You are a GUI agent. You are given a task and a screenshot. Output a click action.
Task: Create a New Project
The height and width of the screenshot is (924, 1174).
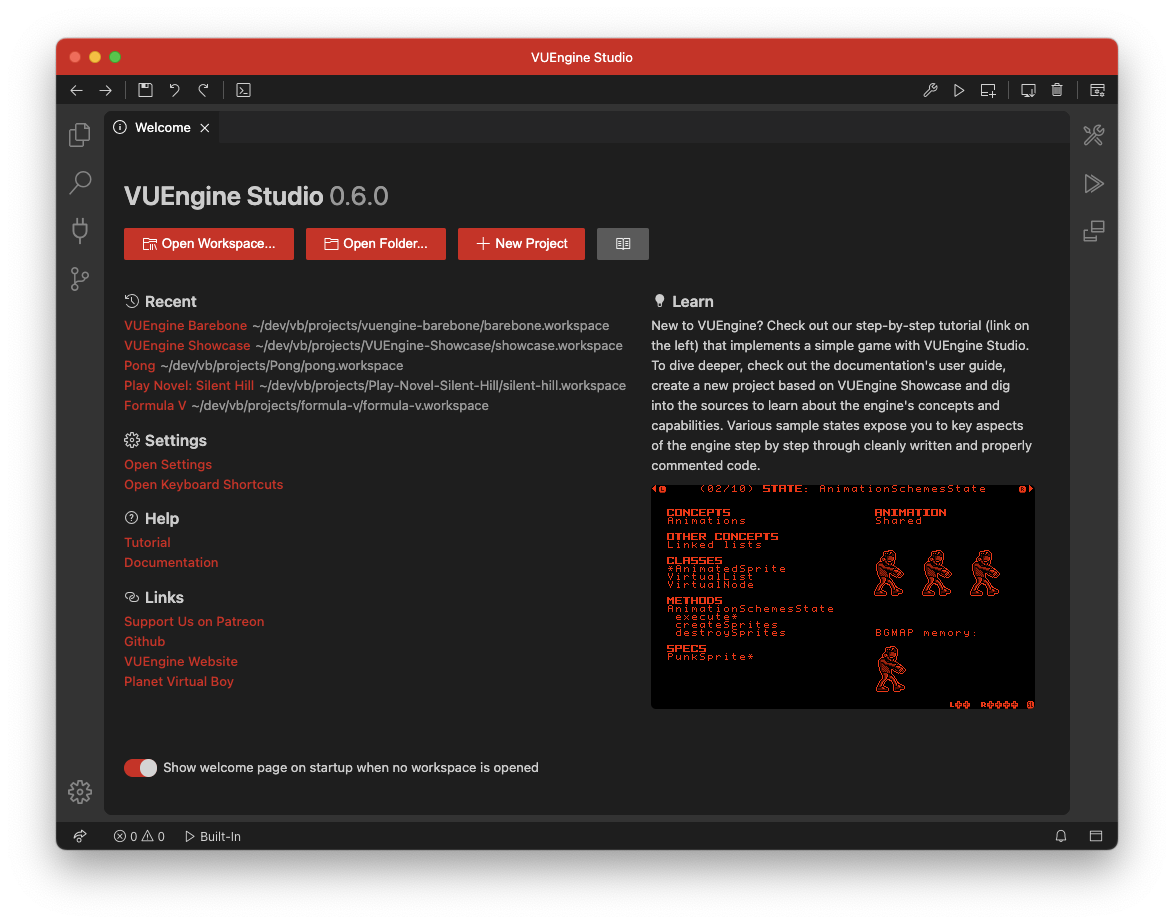click(x=521, y=244)
